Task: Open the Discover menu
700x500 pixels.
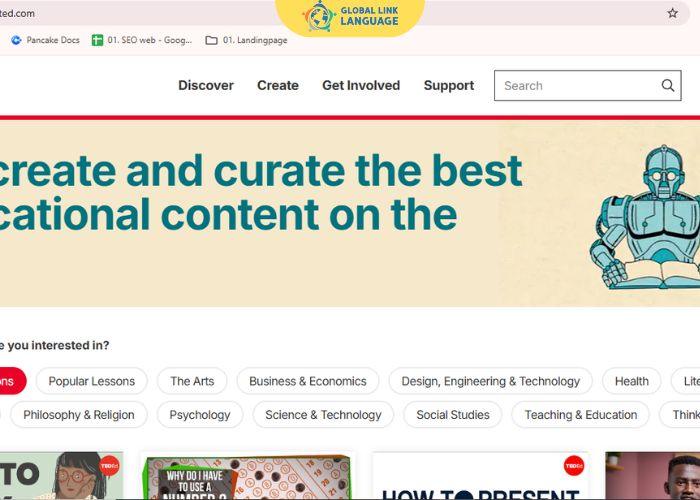Action: [205, 86]
